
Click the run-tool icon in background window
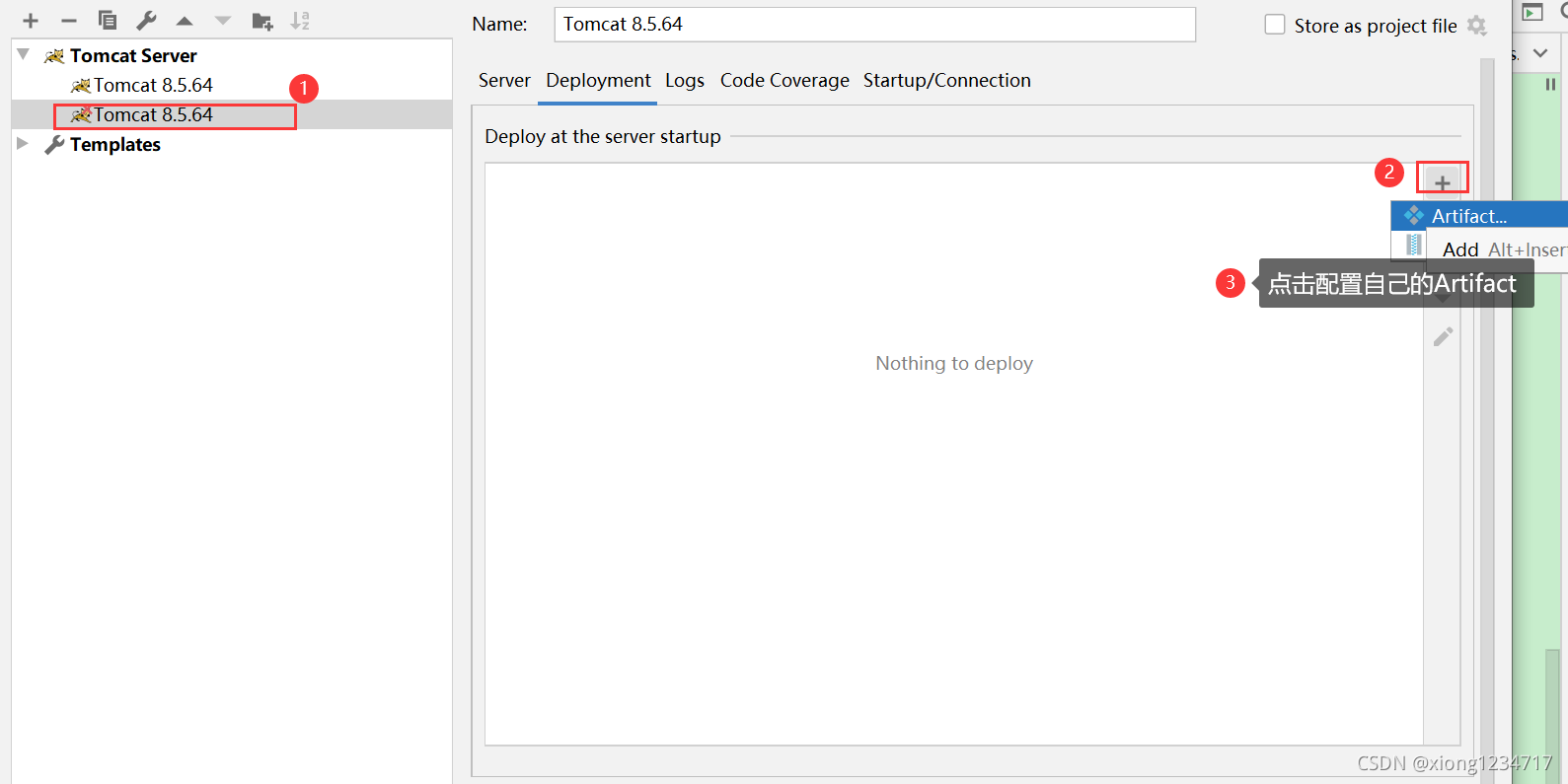1532,12
